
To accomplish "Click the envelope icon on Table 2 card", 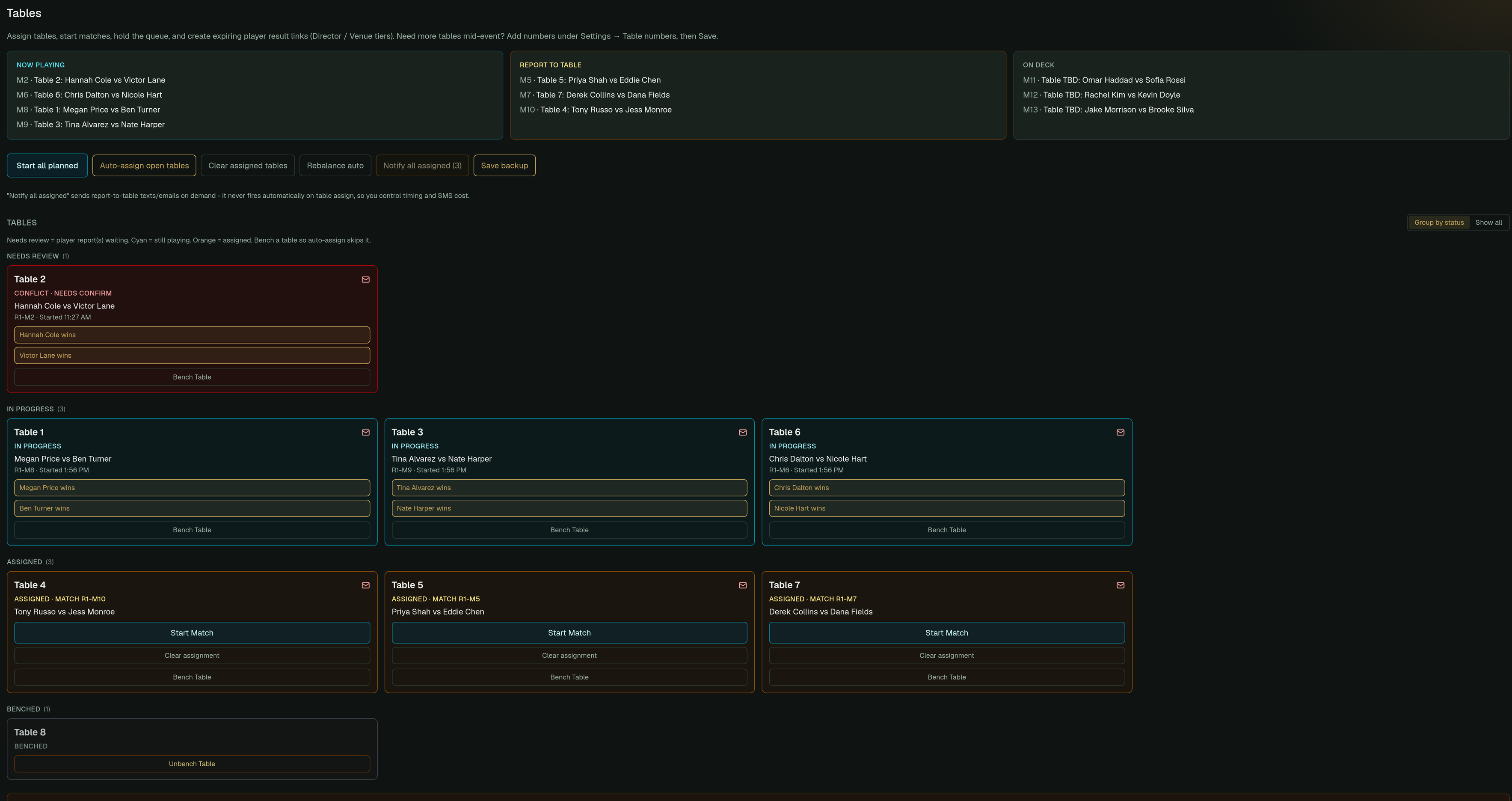I will (x=366, y=279).
